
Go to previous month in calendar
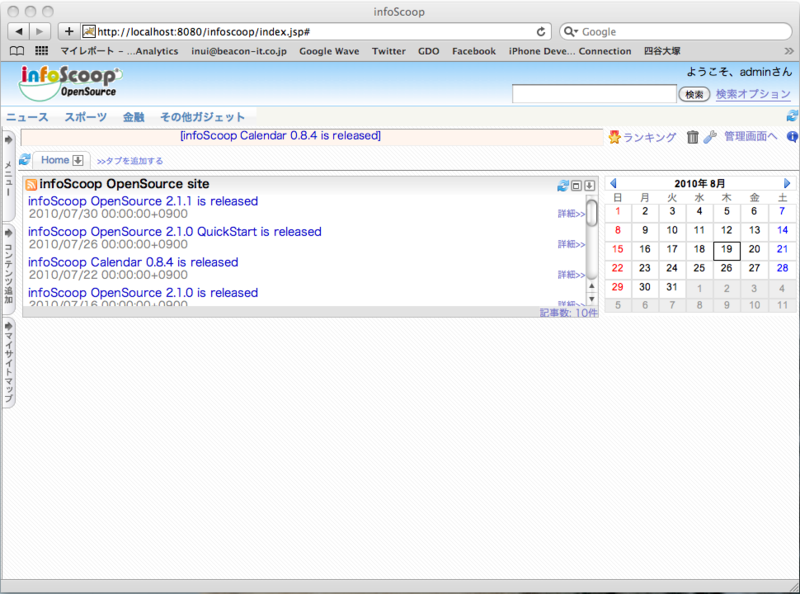click(613, 183)
